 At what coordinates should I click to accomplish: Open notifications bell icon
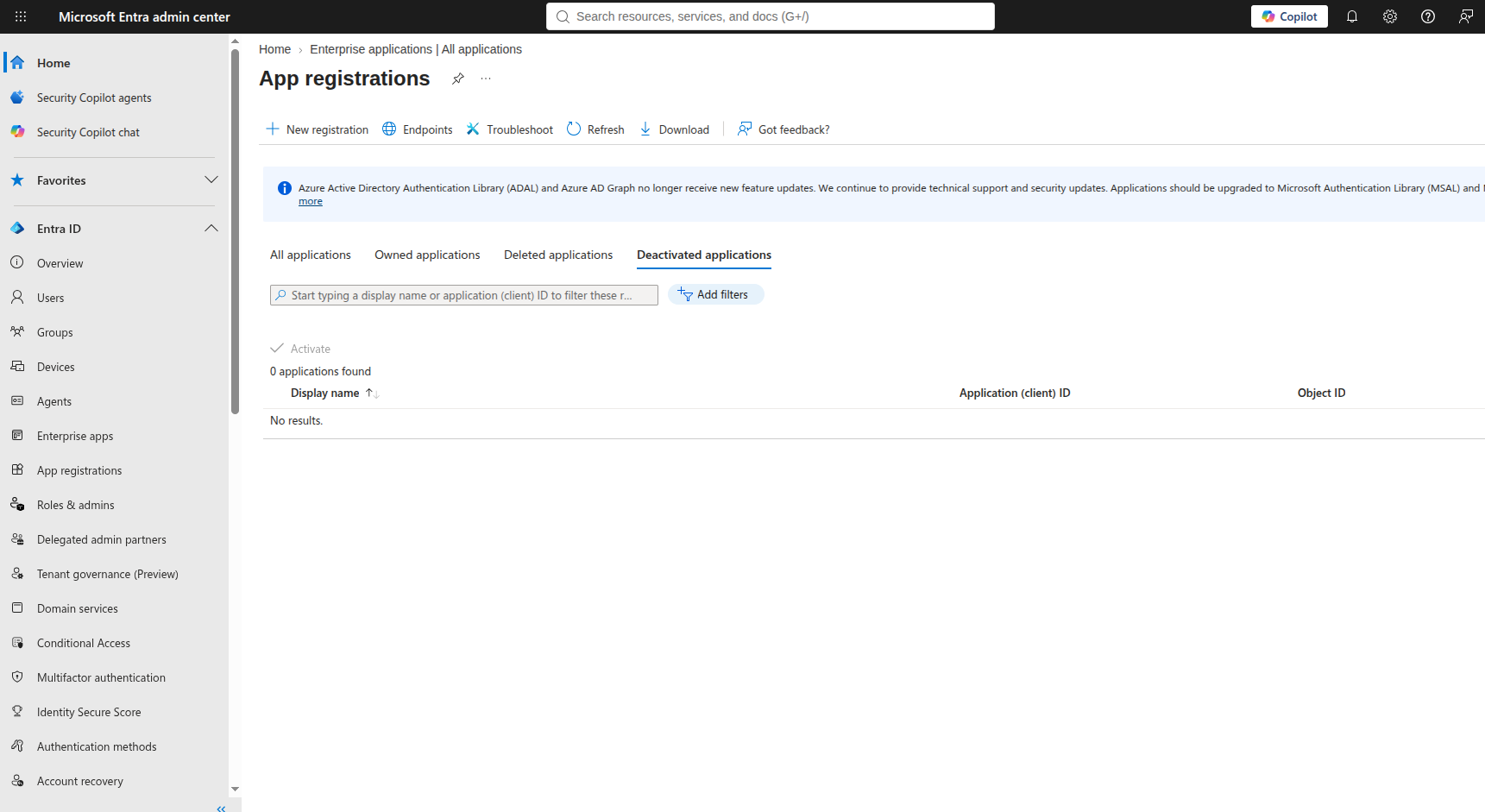pyautogui.click(x=1352, y=16)
